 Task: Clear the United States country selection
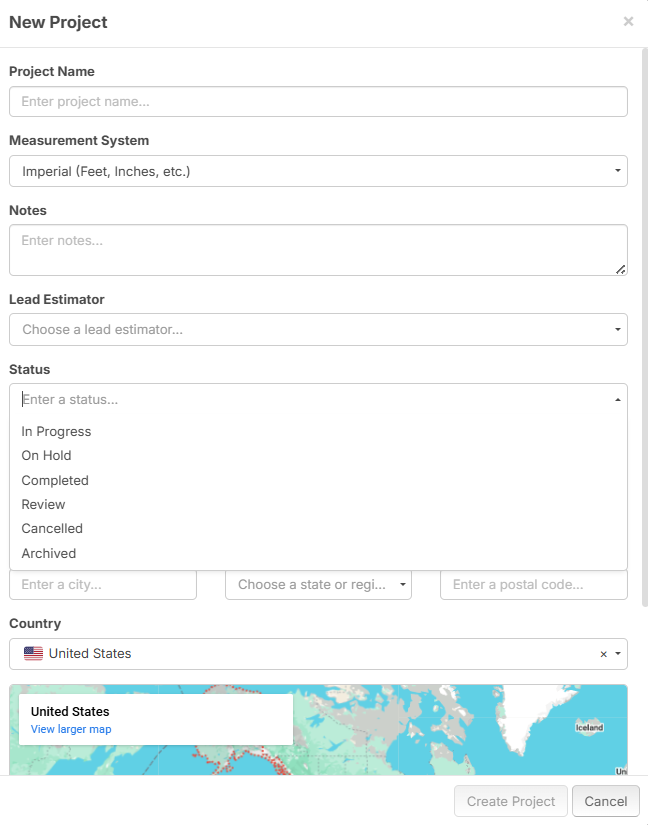click(x=603, y=654)
